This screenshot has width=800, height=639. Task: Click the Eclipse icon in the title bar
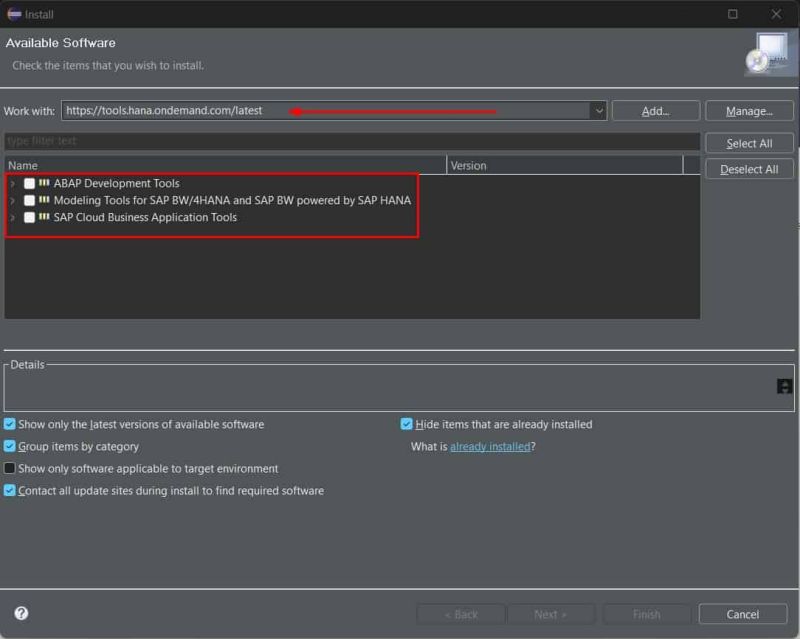click(x=14, y=14)
